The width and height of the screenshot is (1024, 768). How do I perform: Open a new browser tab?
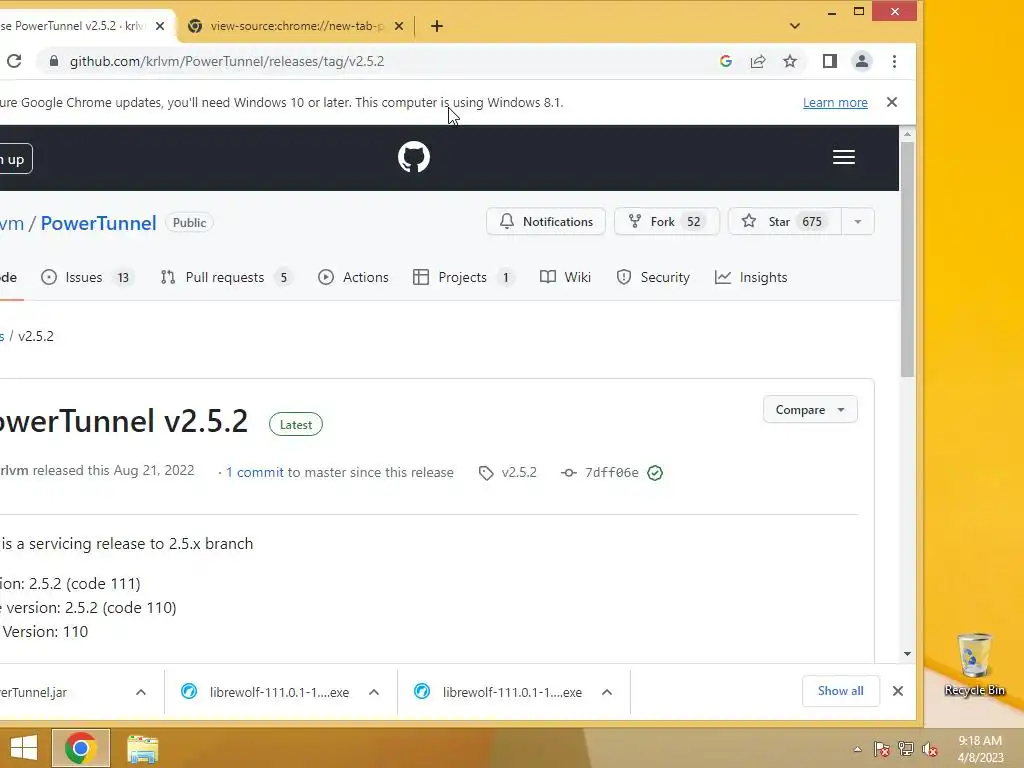pos(437,26)
